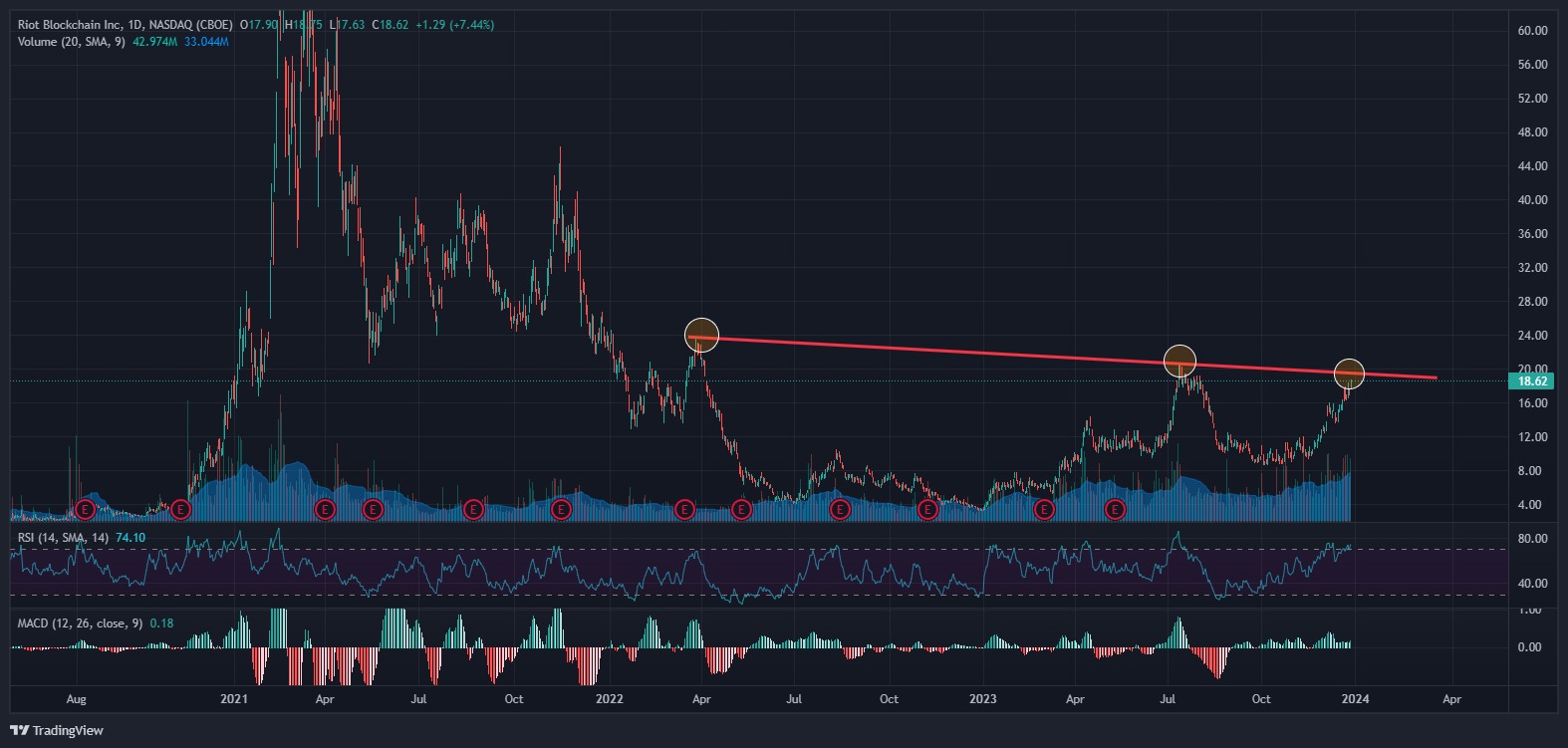Image resolution: width=1568 pixels, height=748 pixels.
Task: Click the last earnings E marker before July 2023
Action: coord(1115,510)
